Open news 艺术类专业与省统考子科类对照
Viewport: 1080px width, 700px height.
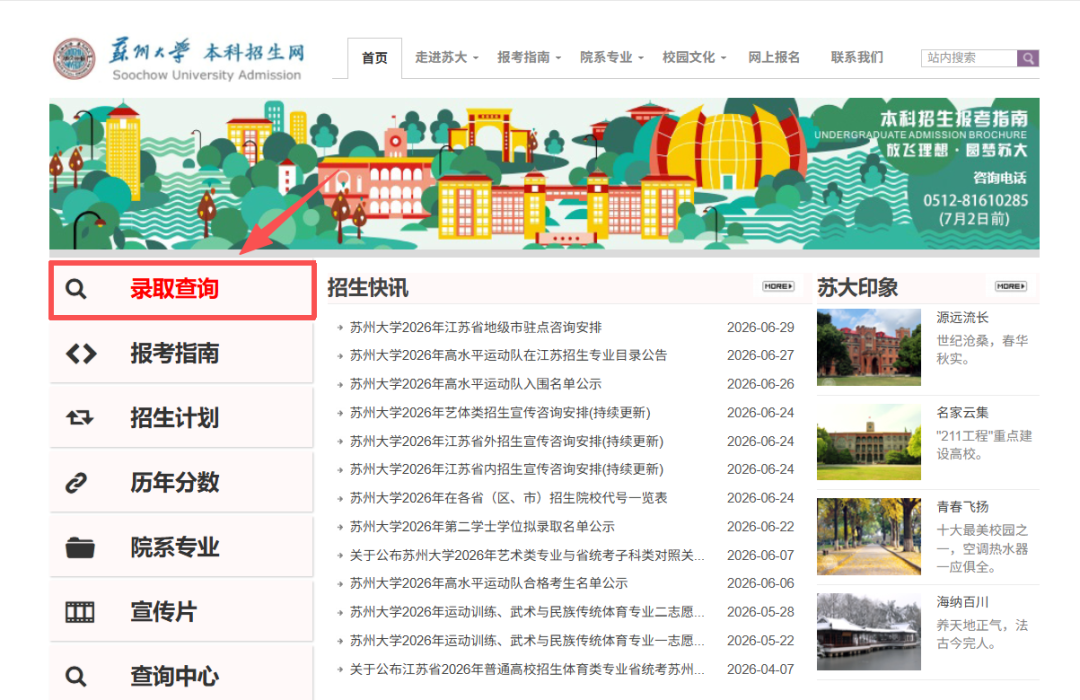click(527, 555)
